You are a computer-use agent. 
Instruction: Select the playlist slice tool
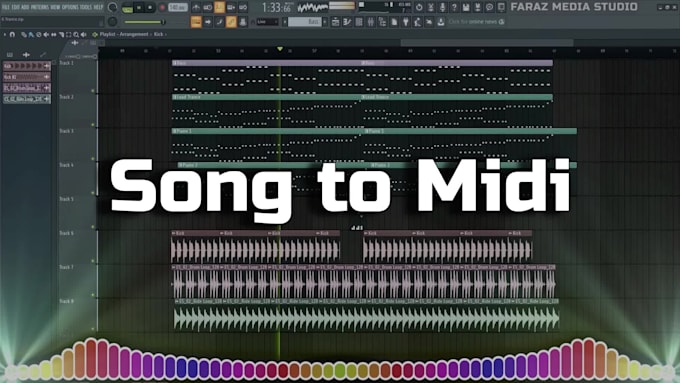click(61, 34)
